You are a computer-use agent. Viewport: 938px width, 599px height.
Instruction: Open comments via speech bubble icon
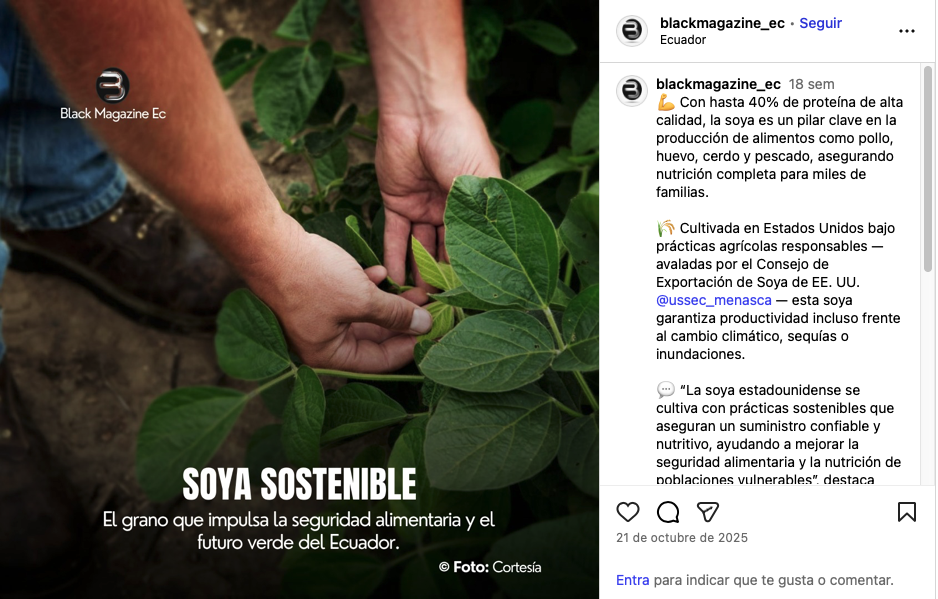pos(668,512)
